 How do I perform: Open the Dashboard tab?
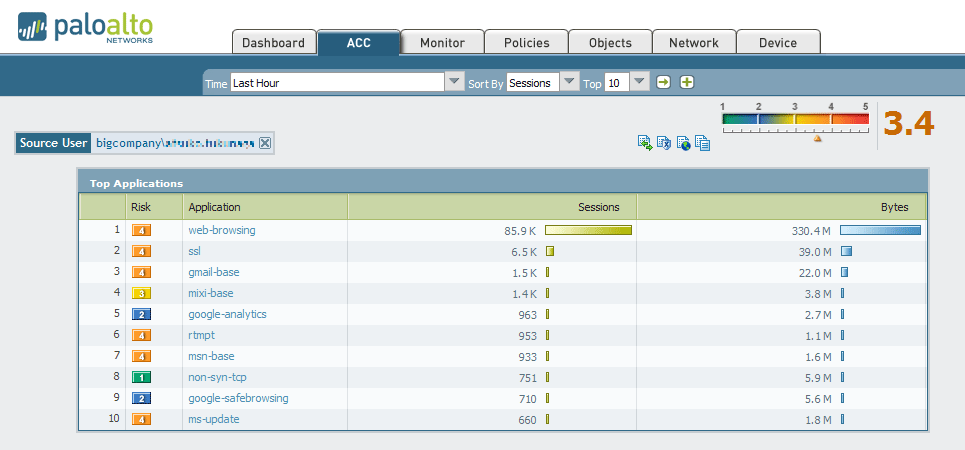273,43
